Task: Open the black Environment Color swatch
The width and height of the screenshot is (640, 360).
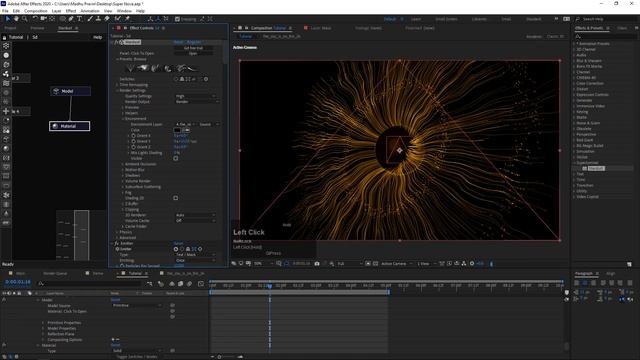Action: pyautogui.click(x=177, y=130)
